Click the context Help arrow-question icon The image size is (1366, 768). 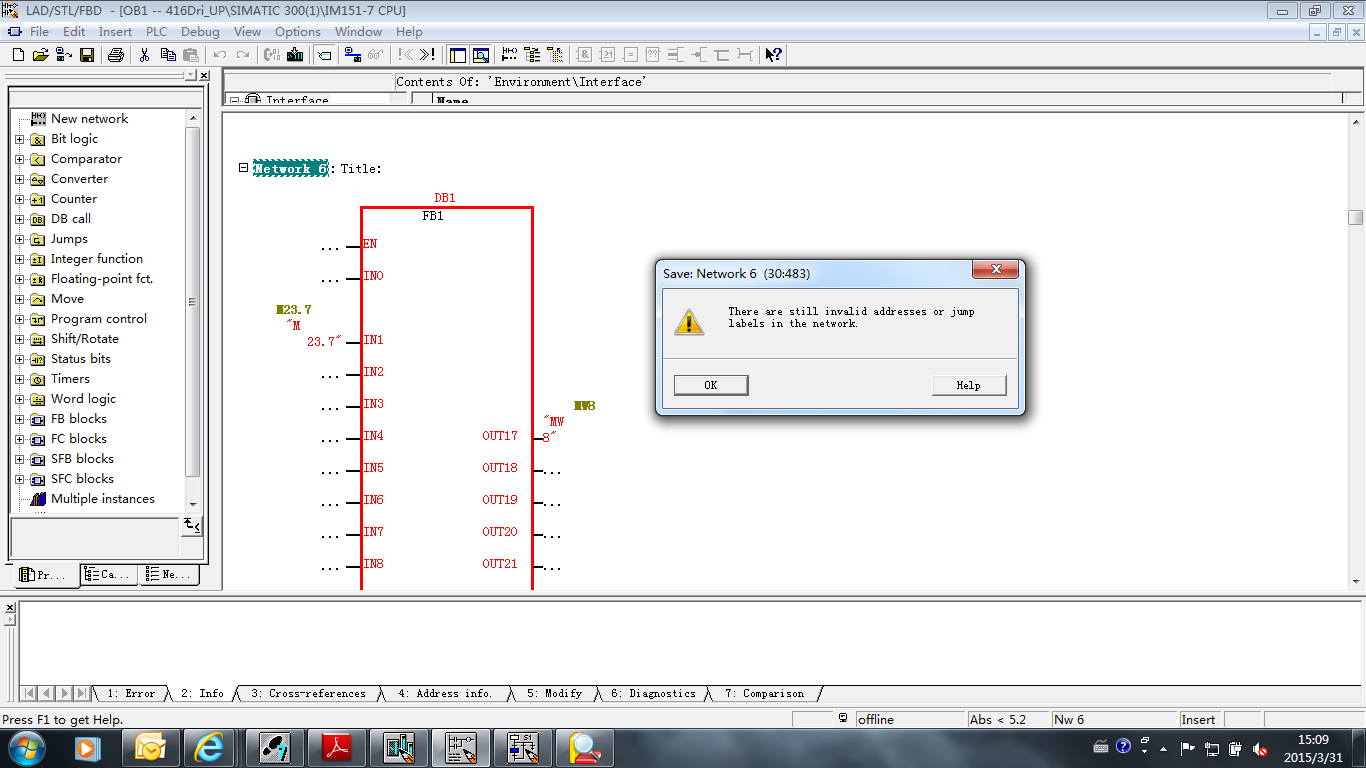(x=773, y=55)
